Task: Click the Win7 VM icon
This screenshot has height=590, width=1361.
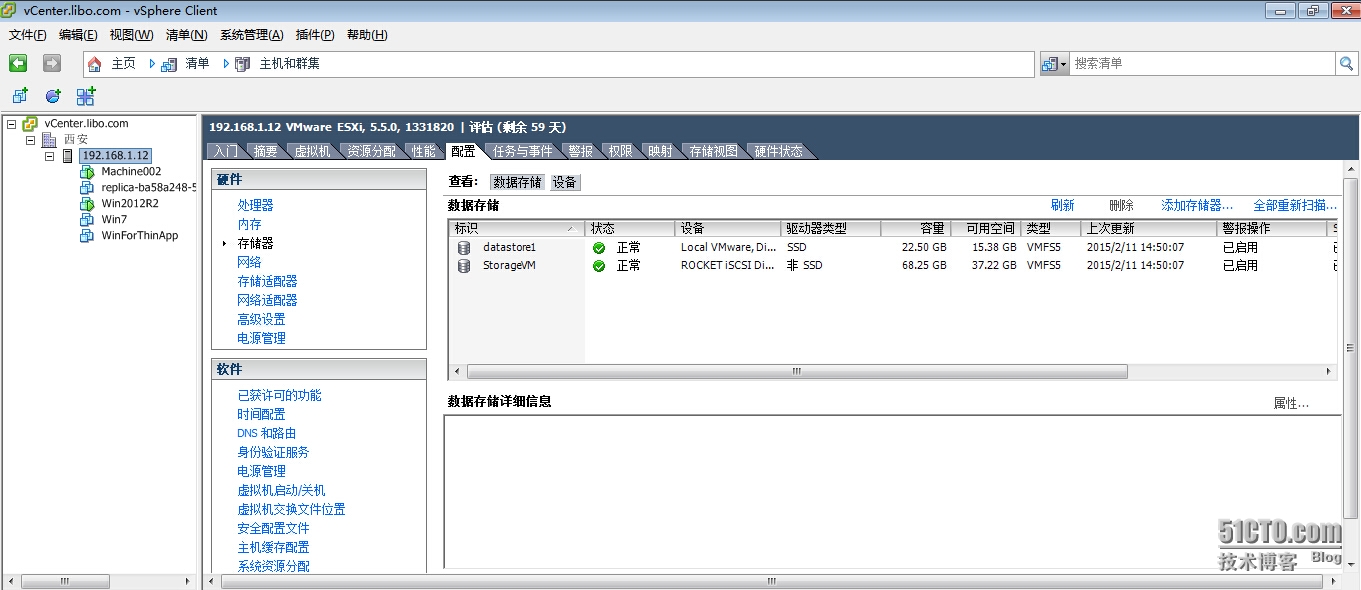Action: click(x=87, y=220)
